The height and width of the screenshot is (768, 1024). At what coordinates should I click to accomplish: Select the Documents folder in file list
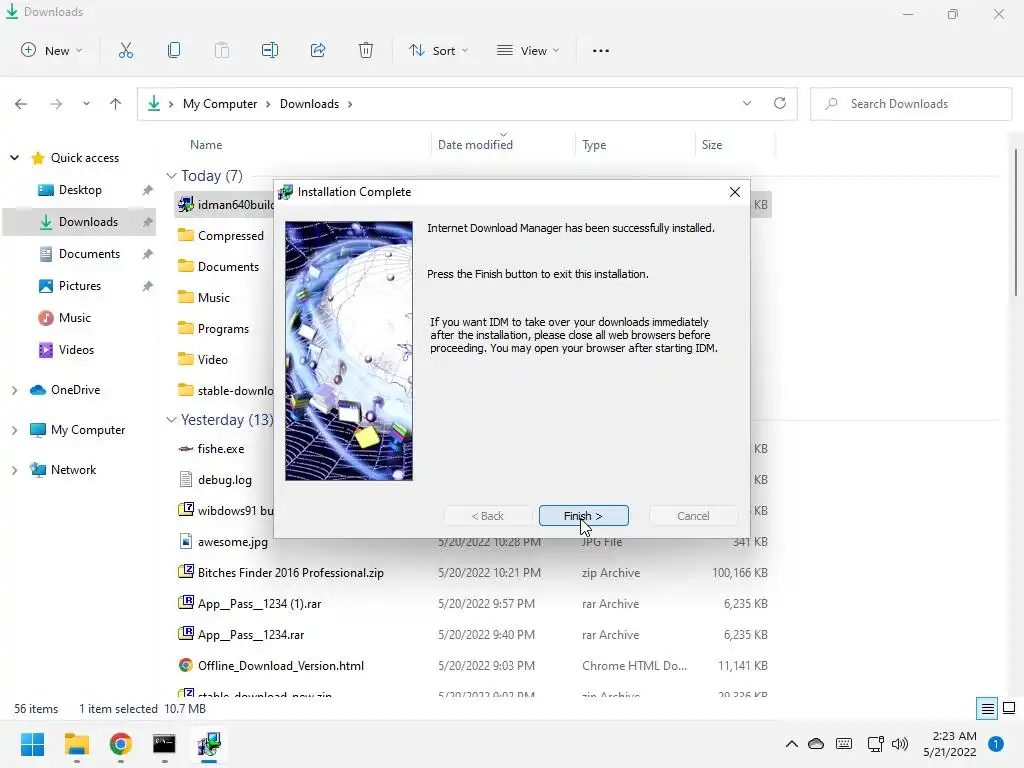[219, 266]
